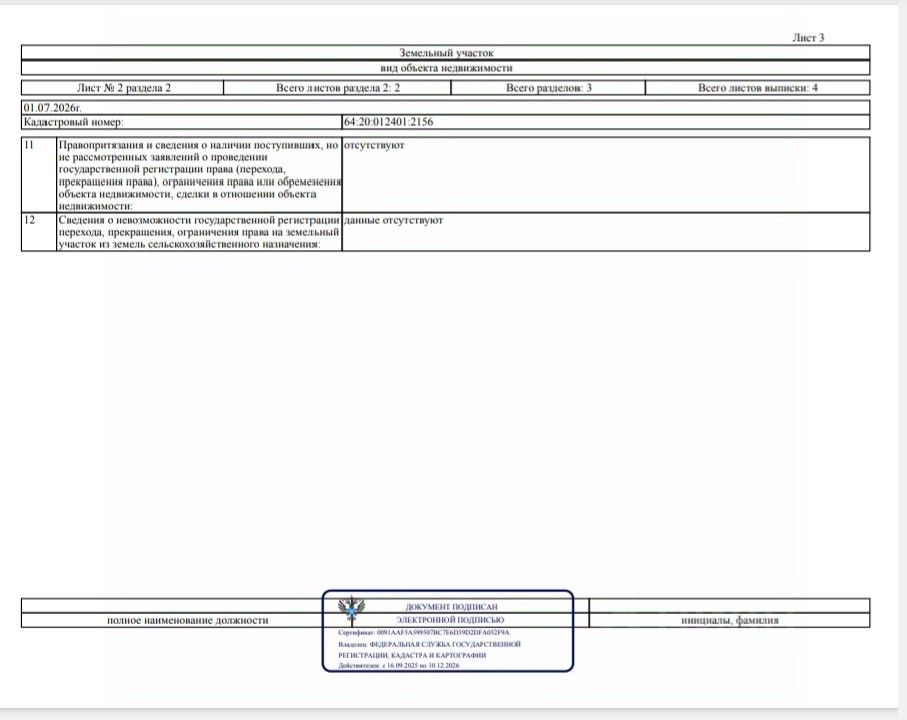Click the 'Лист № 2 раздела 2' cell

(123, 88)
